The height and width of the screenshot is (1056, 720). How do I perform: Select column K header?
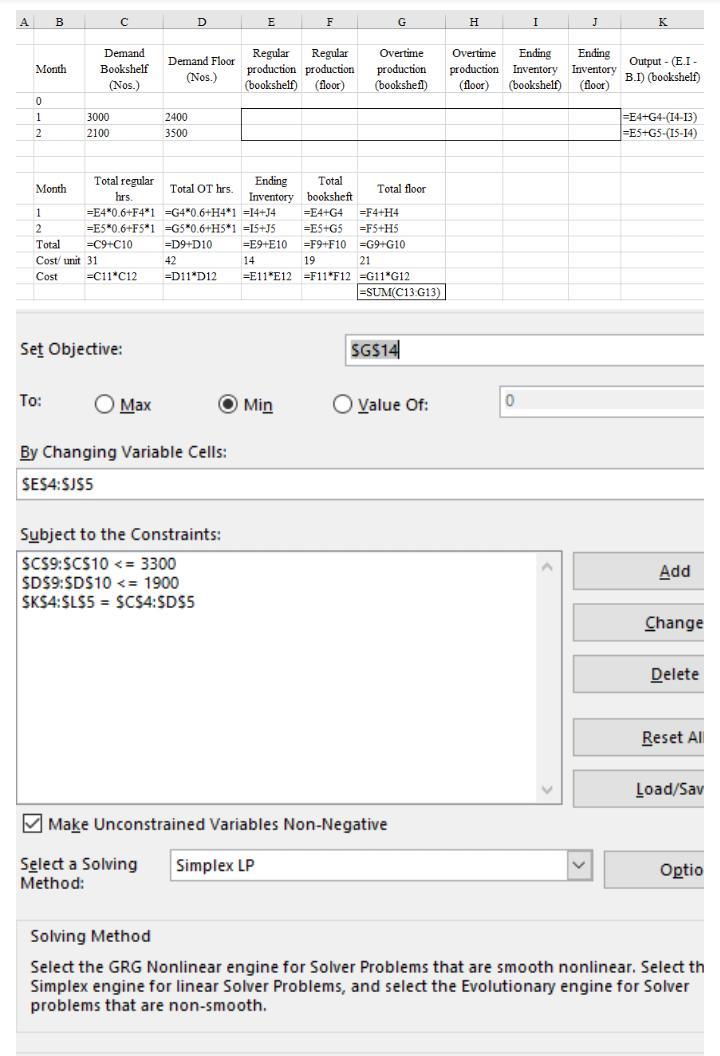pos(662,22)
